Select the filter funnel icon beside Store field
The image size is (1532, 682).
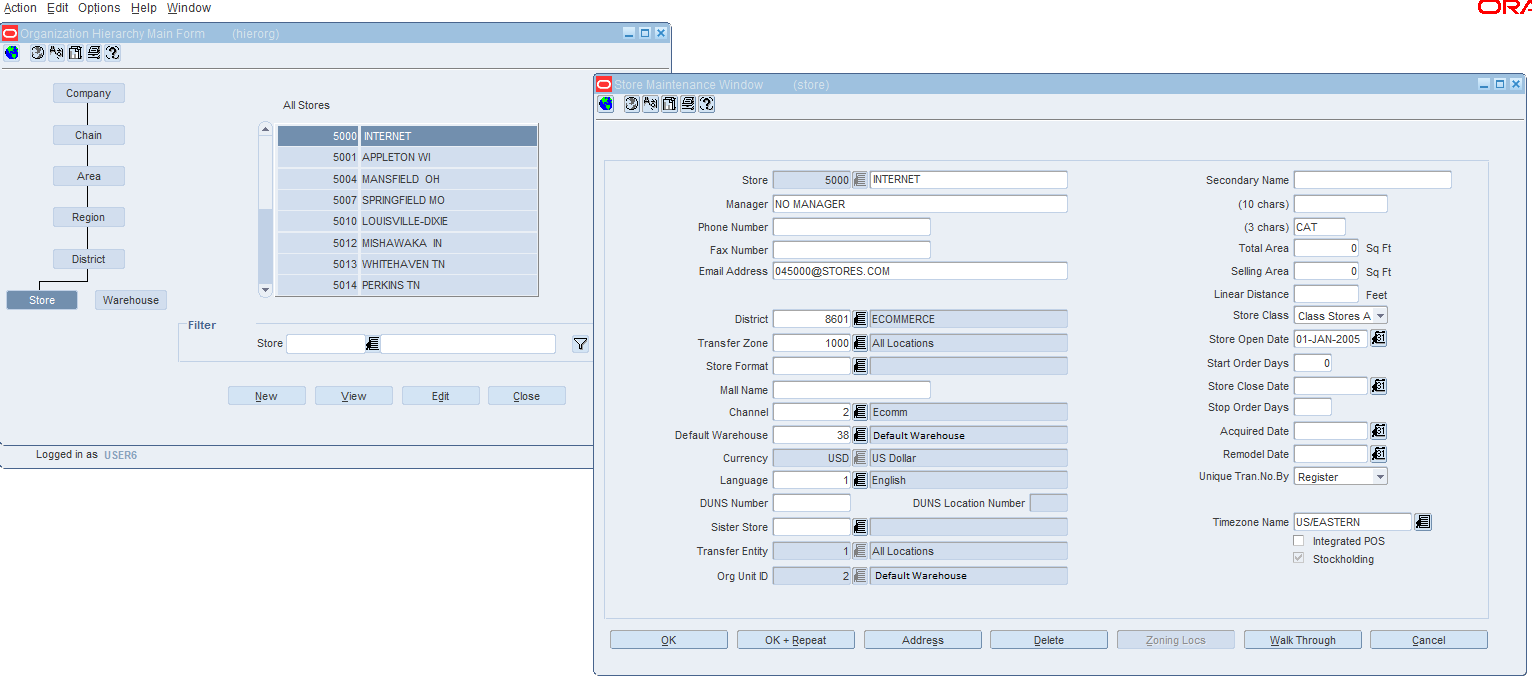[580, 343]
